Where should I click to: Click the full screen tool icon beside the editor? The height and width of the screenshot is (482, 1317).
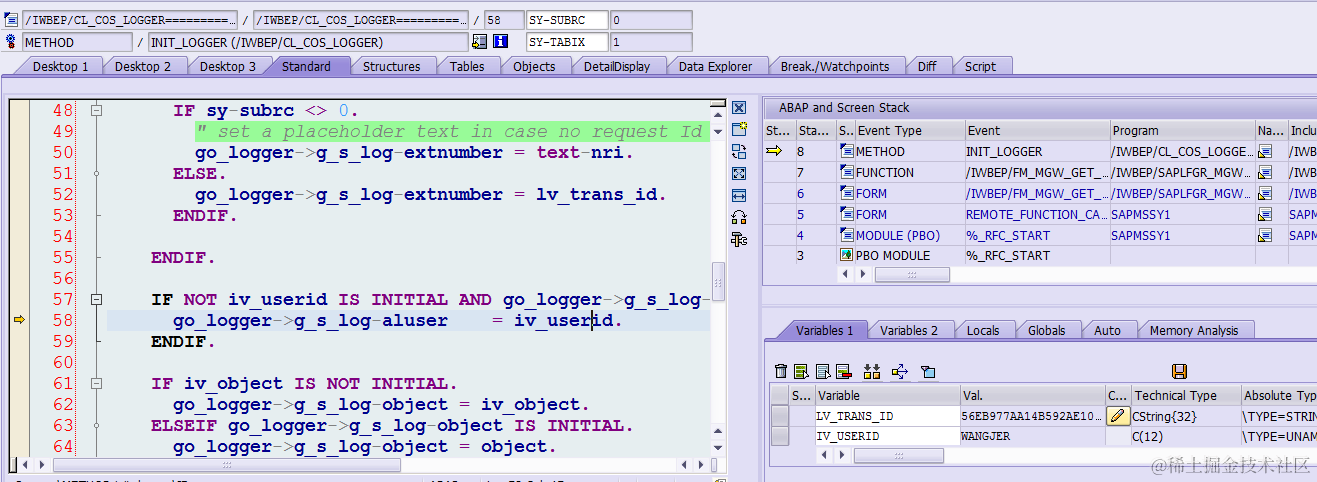(x=739, y=173)
